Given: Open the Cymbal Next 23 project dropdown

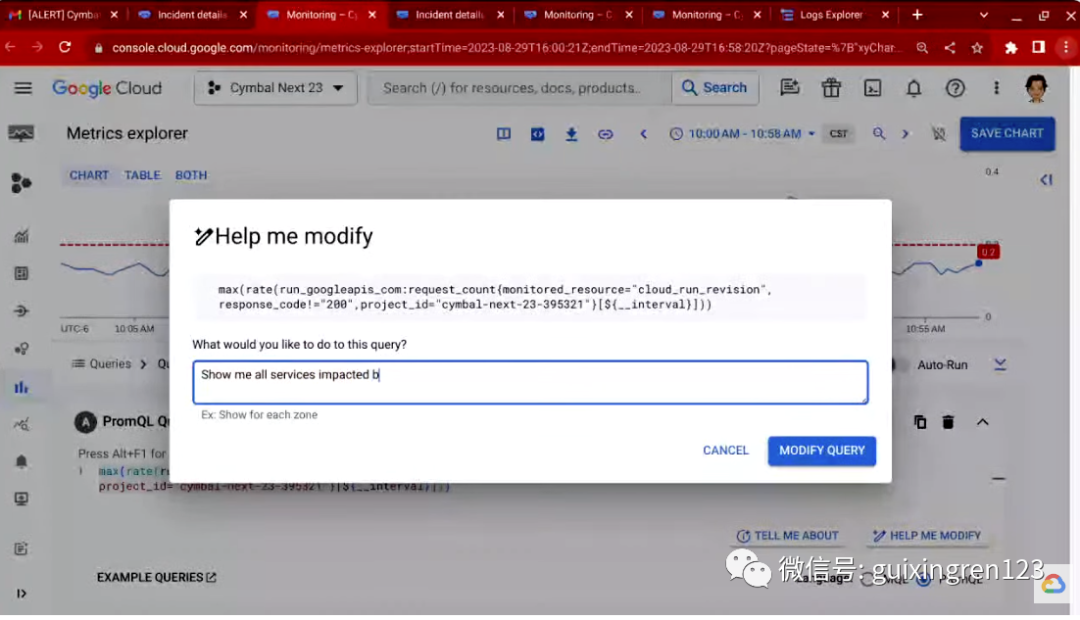Looking at the screenshot, I should click(x=276, y=88).
